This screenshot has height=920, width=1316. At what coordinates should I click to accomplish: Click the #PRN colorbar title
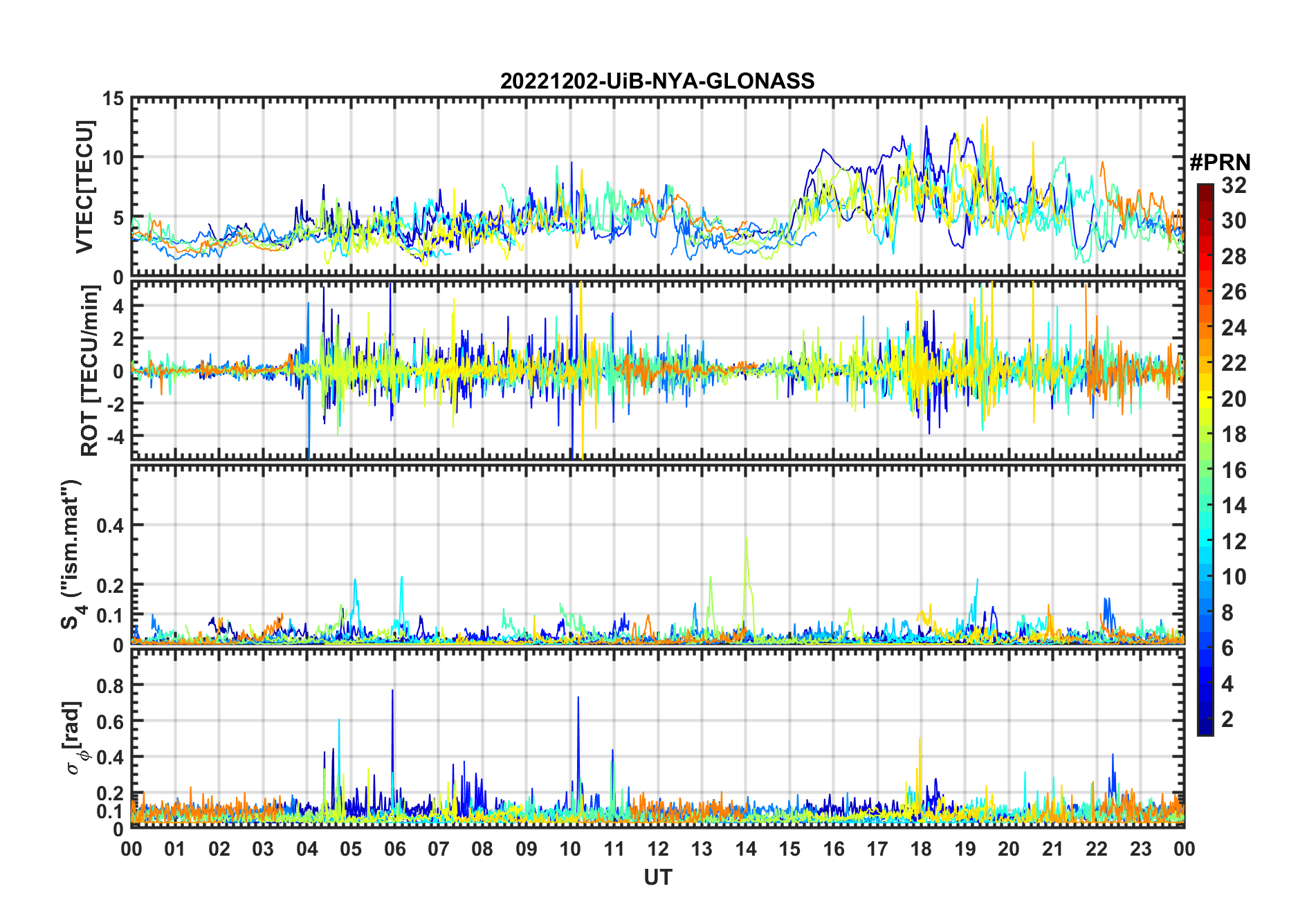(1220, 163)
